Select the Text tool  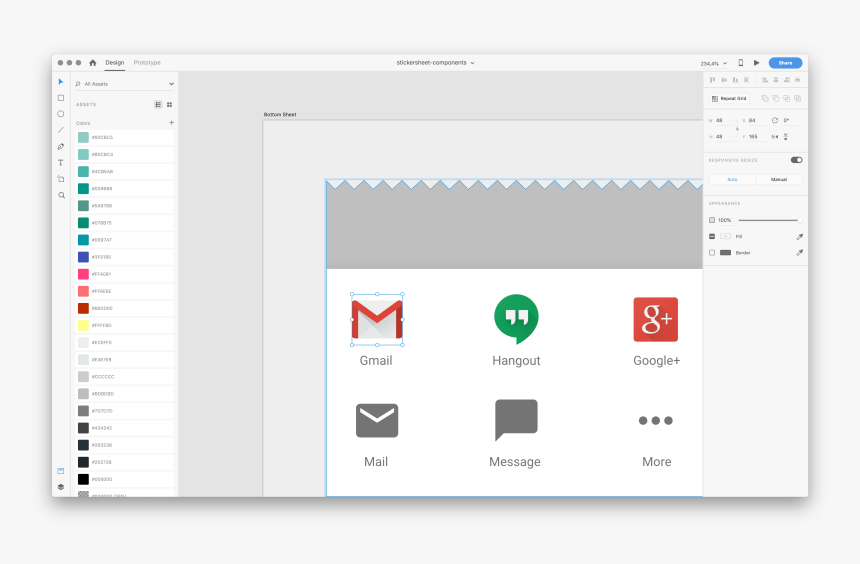[61, 162]
